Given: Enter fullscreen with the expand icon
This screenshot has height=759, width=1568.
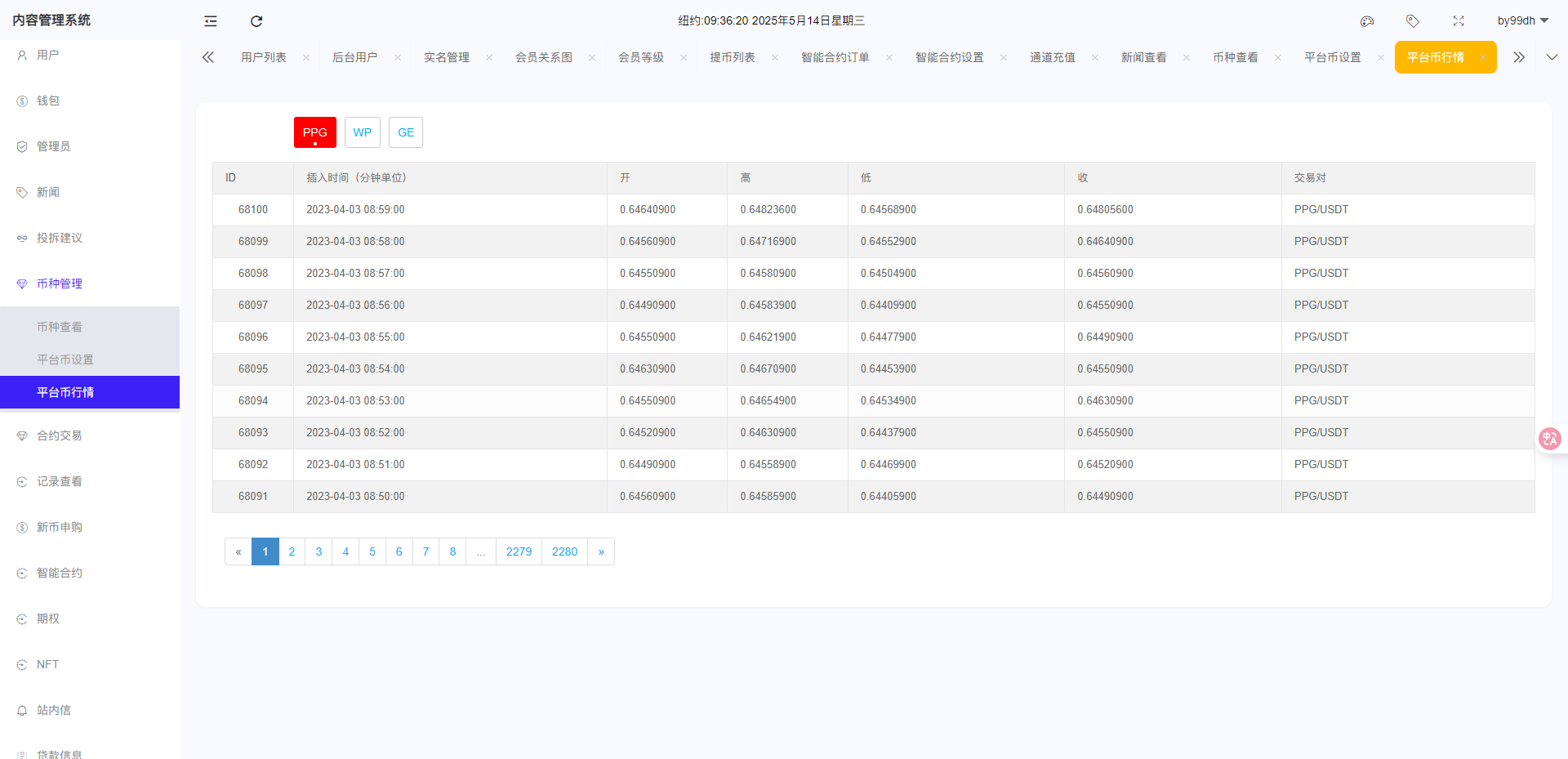Looking at the screenshot, I should (x=1459, y=20).
